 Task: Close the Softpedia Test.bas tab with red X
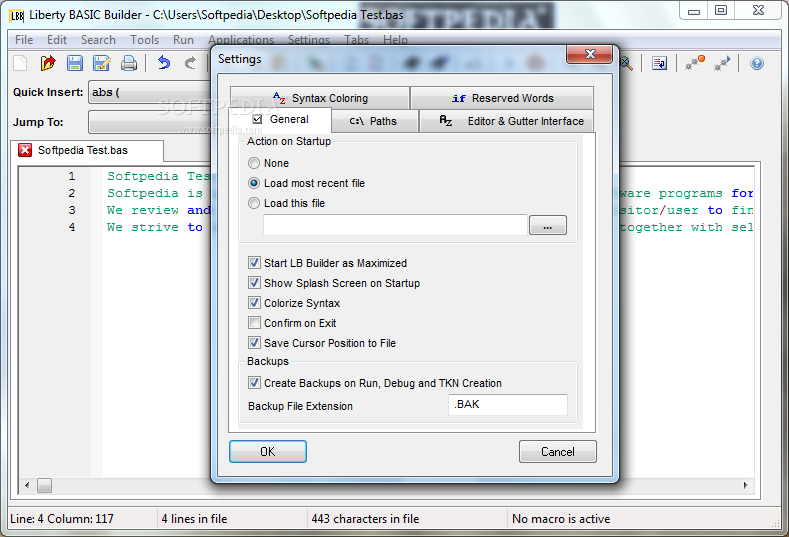pyautogui.click(x=25, y=150)
